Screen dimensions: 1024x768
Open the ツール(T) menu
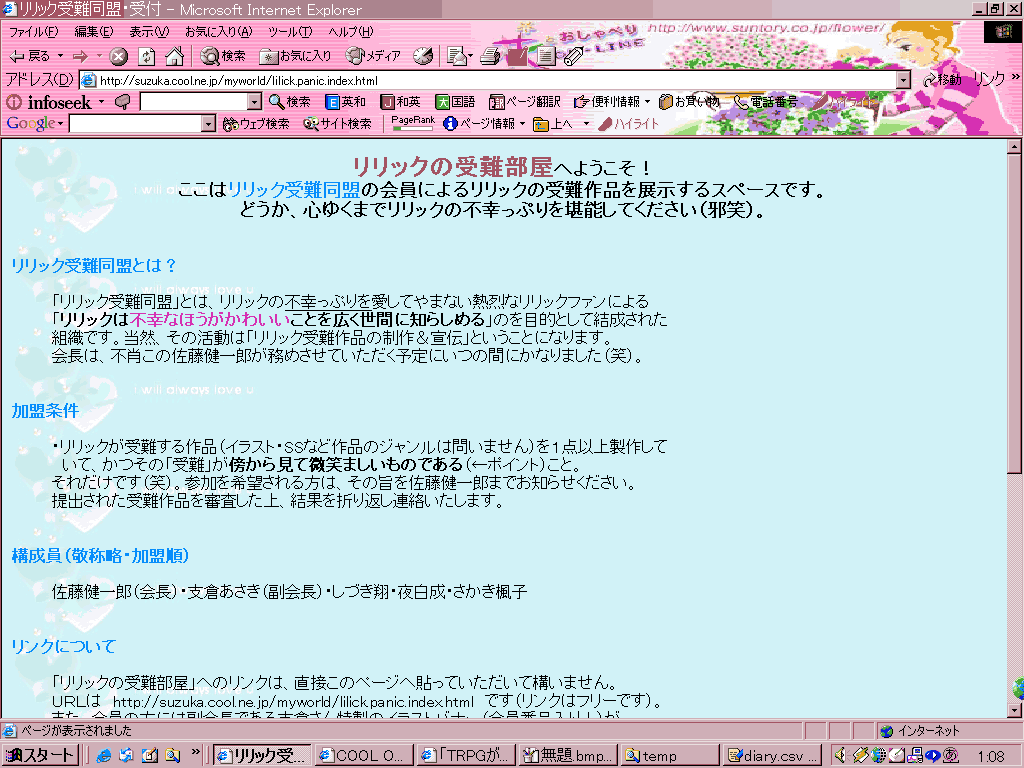(x=289, y=32)
